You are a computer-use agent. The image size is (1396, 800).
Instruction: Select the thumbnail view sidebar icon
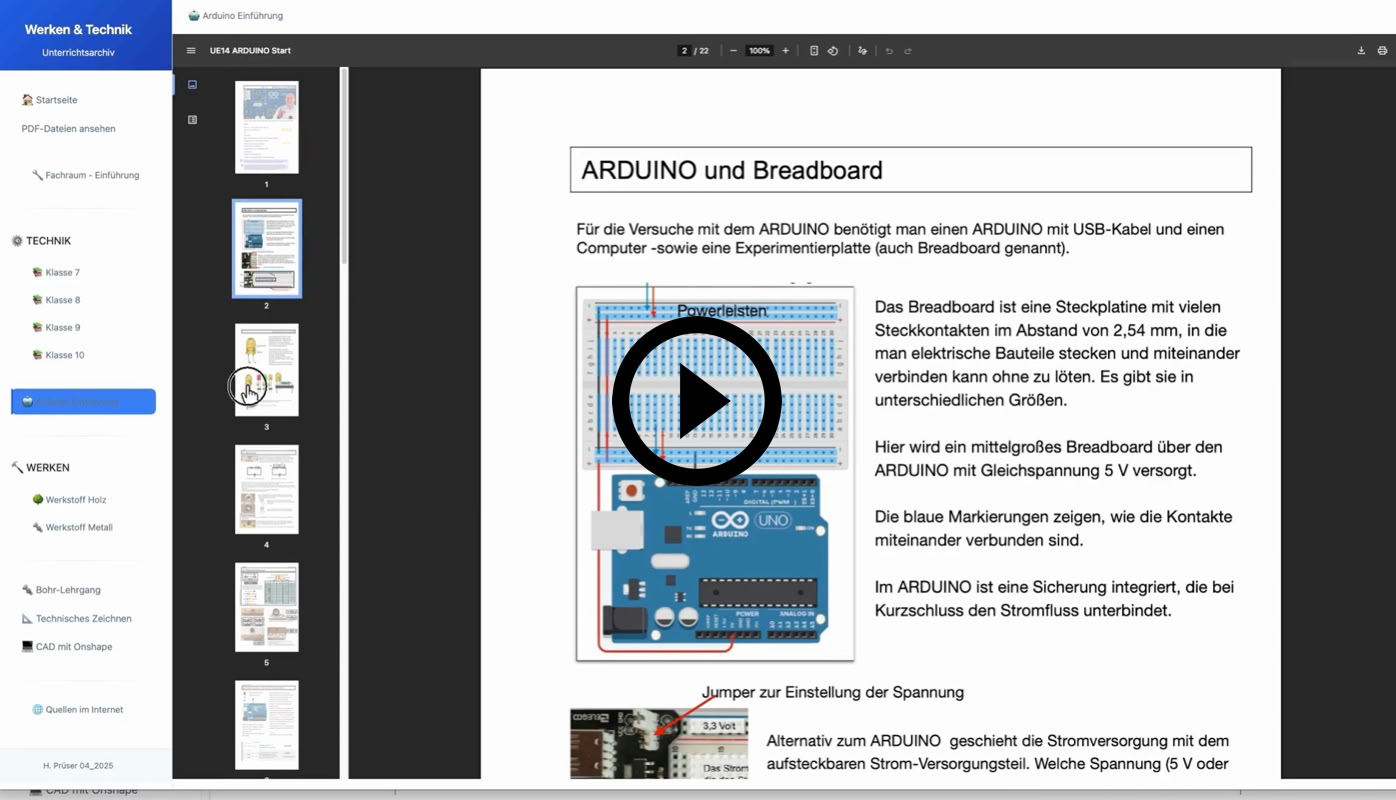(192, 85)
